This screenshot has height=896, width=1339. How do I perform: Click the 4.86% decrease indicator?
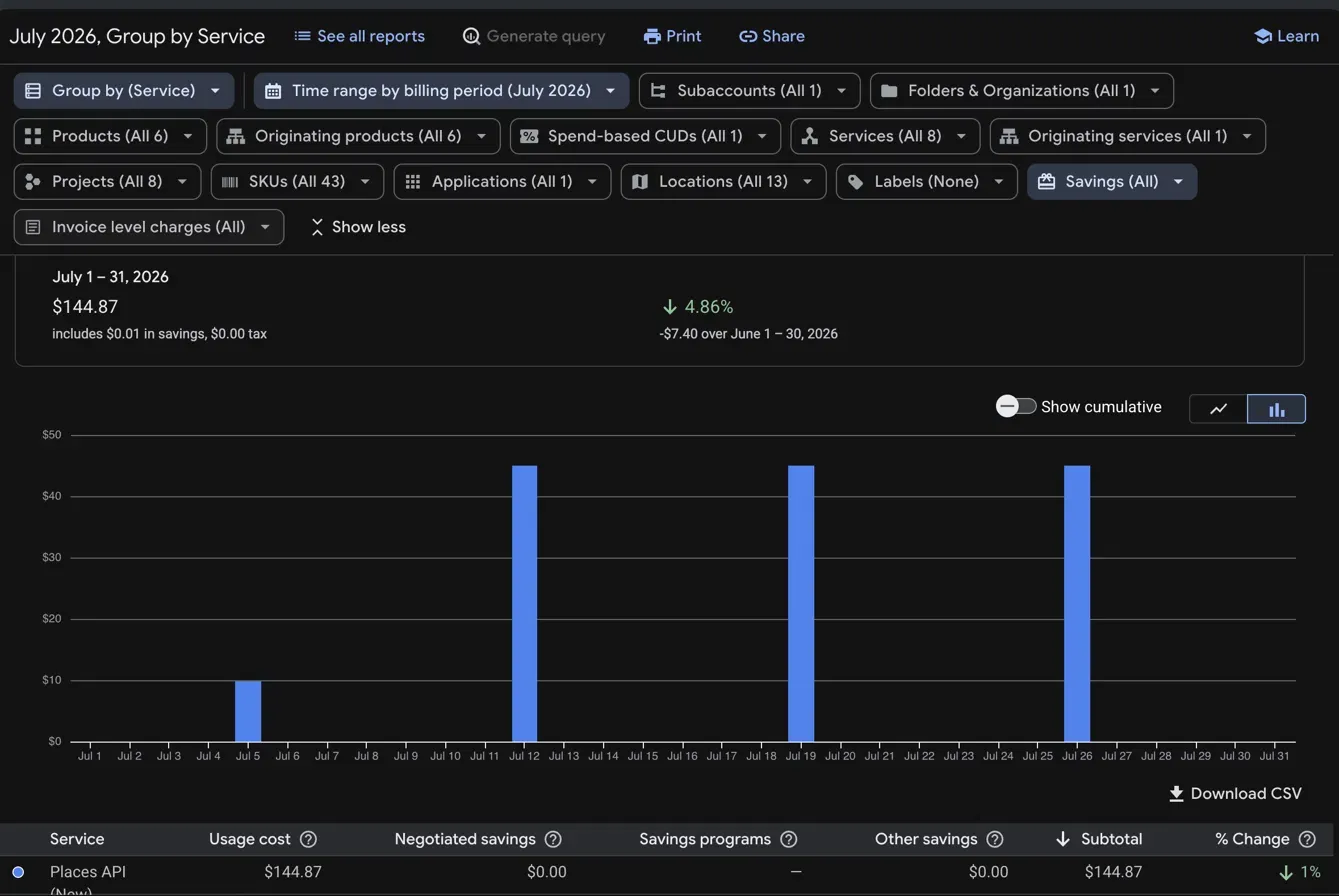[x=698, y=307]
